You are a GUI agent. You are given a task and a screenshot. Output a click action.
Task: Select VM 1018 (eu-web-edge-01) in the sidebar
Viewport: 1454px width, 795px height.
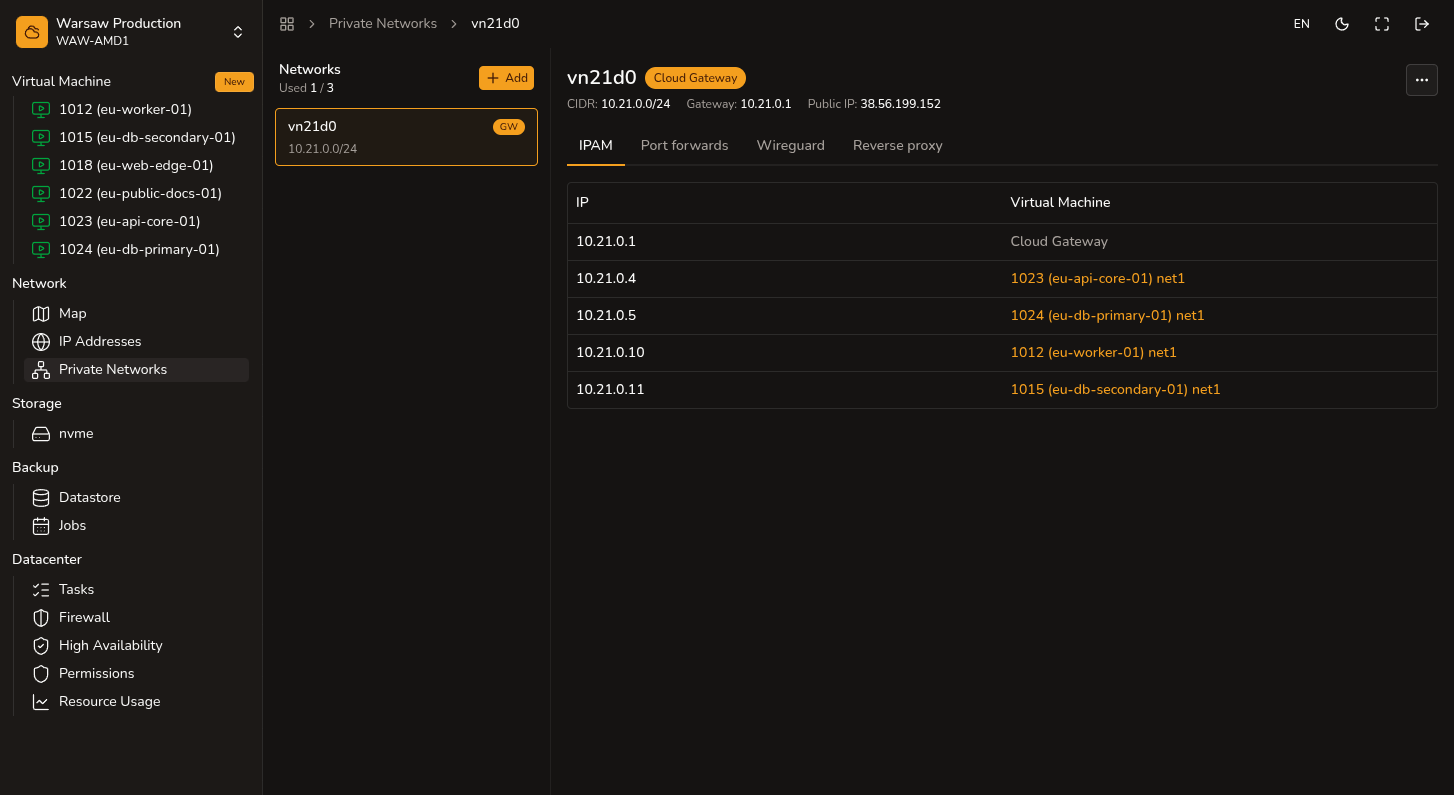pos(136,165)
